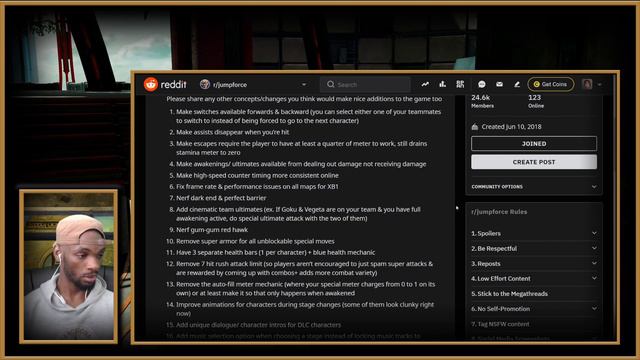640x360 pixels.
Task: Click the Search input field
Action: click(365, 84)
